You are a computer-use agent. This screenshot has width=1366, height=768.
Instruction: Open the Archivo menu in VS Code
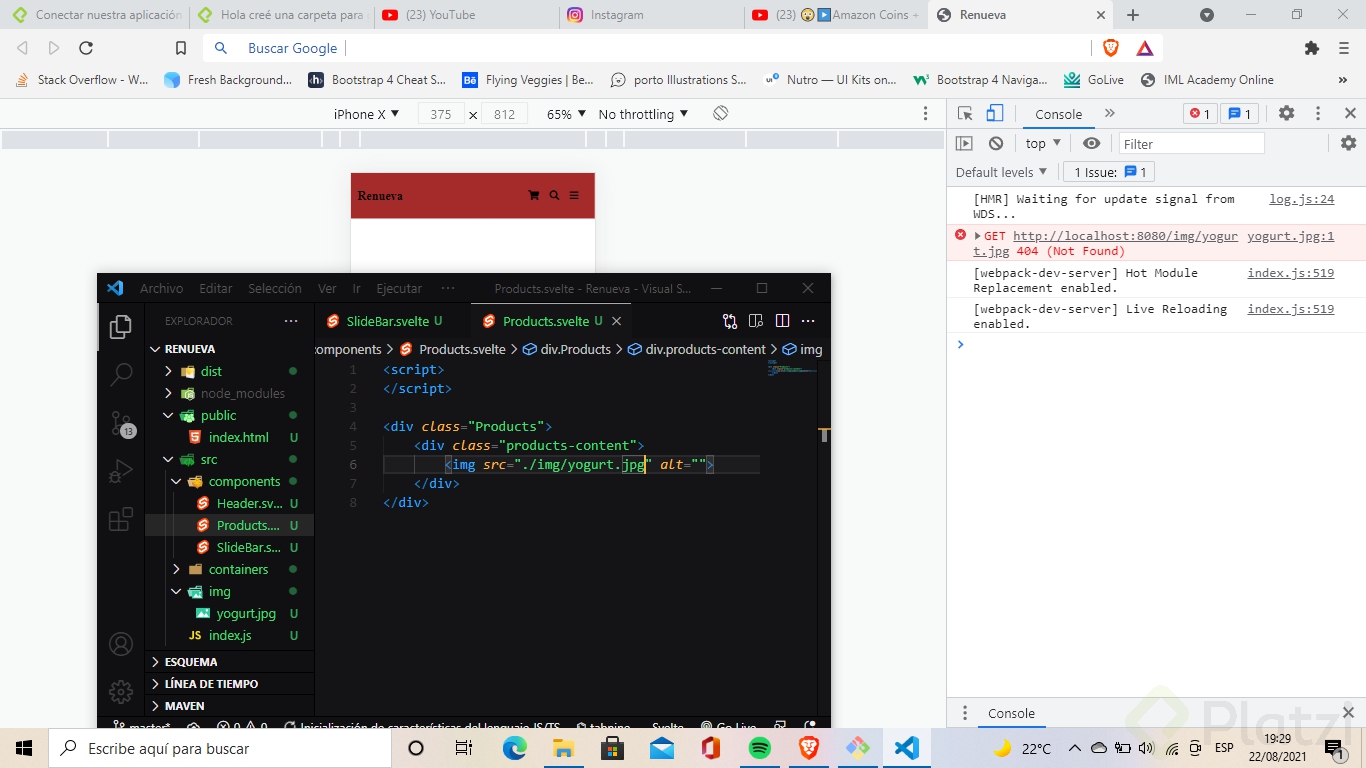pos(162,288)
